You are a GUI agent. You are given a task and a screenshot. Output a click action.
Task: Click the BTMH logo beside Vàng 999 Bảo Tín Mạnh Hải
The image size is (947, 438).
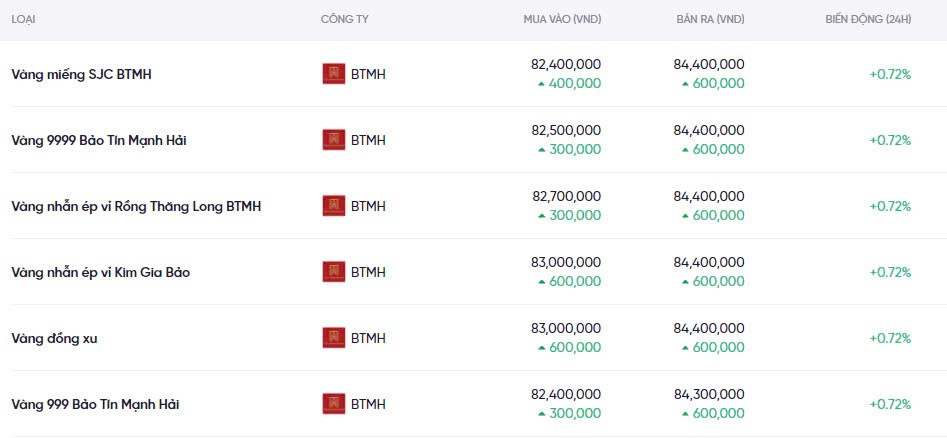(334, 404)
